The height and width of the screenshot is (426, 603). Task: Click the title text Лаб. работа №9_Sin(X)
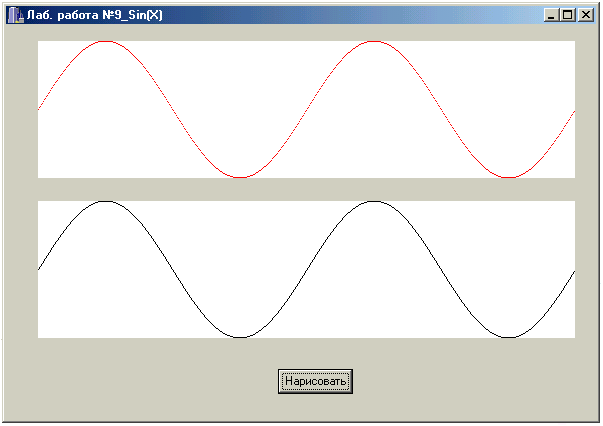[95, 15]
